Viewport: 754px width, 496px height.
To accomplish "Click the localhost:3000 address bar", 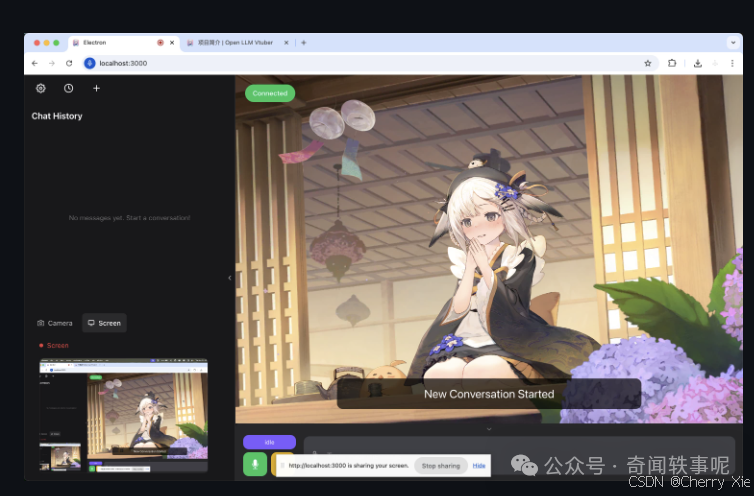I will point(368,63).
